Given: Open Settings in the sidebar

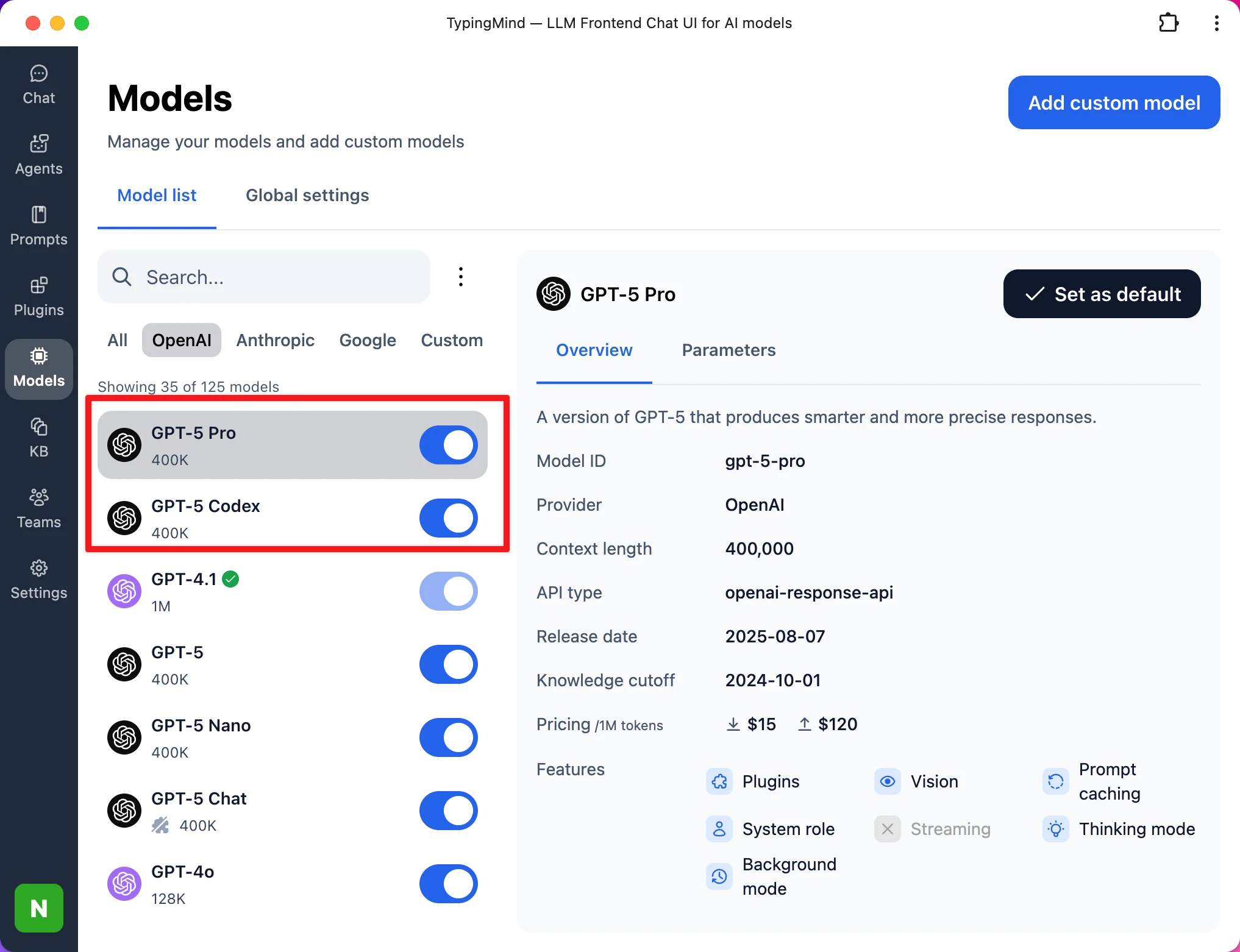Looking at the screenshot, I should coord(39,580).
